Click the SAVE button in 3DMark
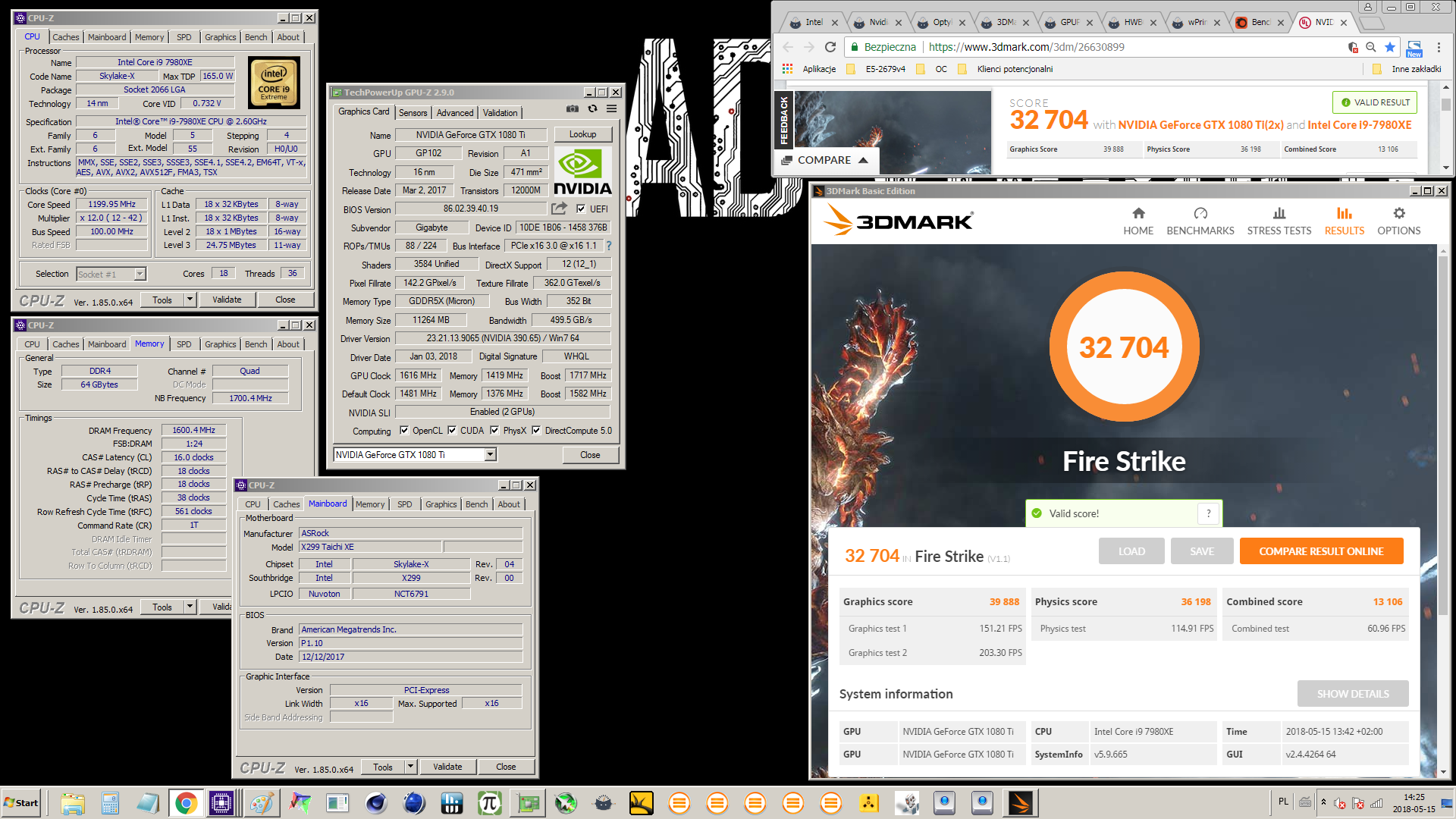 click(x=1202, y=551)
